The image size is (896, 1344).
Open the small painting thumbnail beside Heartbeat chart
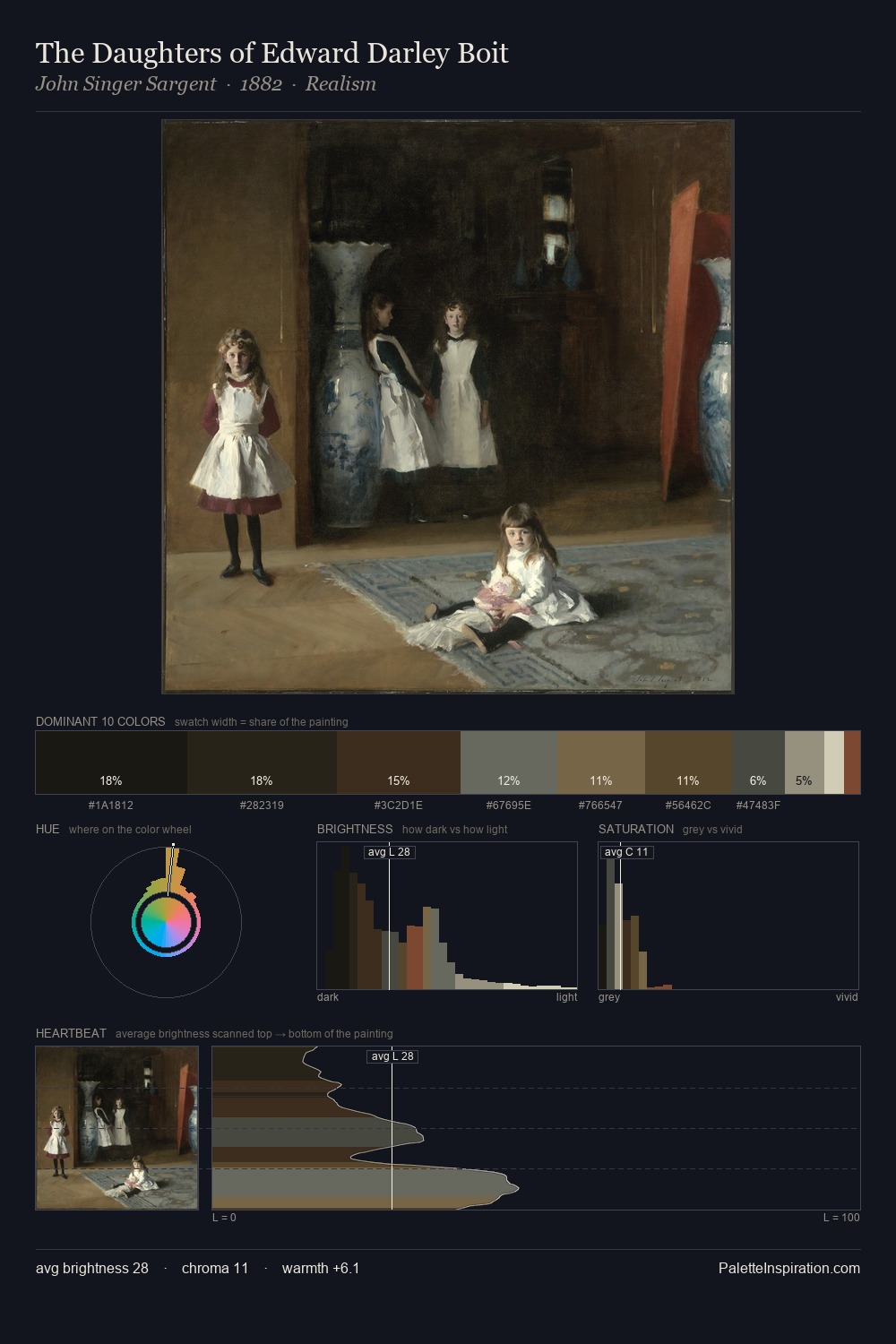(x=117, y=1128)
